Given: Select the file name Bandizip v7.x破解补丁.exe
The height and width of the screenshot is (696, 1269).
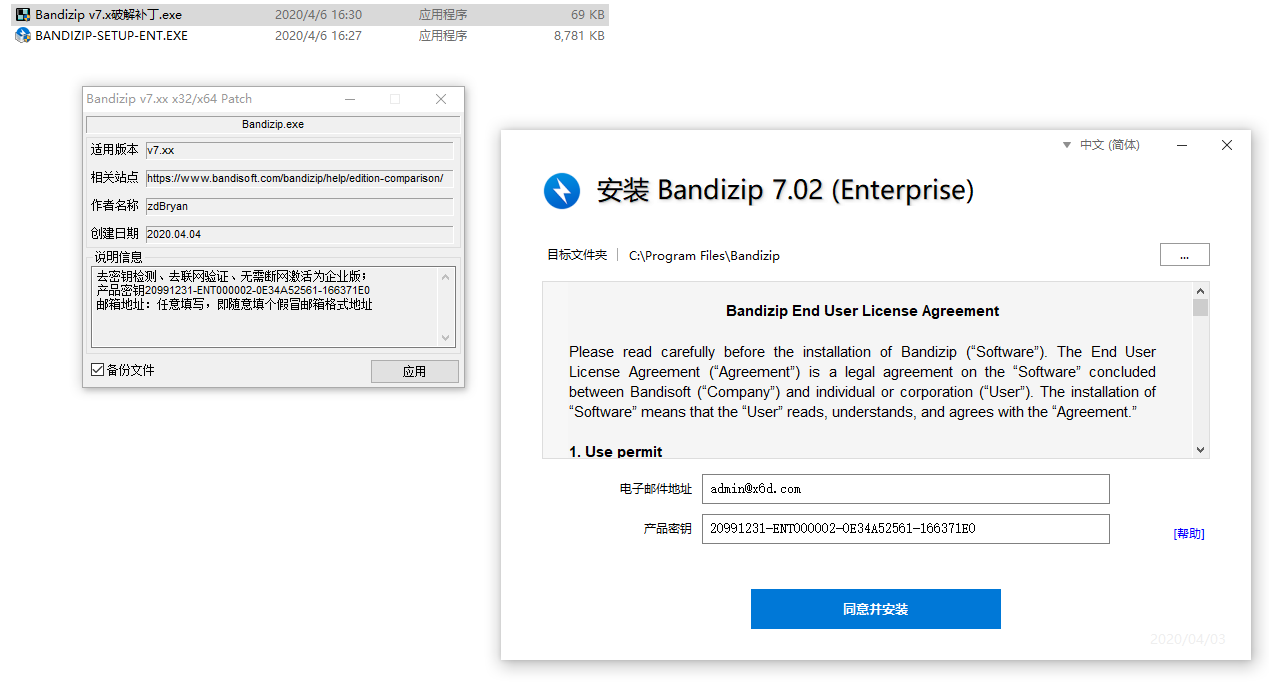Looking at the screenshot, I should pyautogui.click(x=109, y=15).
